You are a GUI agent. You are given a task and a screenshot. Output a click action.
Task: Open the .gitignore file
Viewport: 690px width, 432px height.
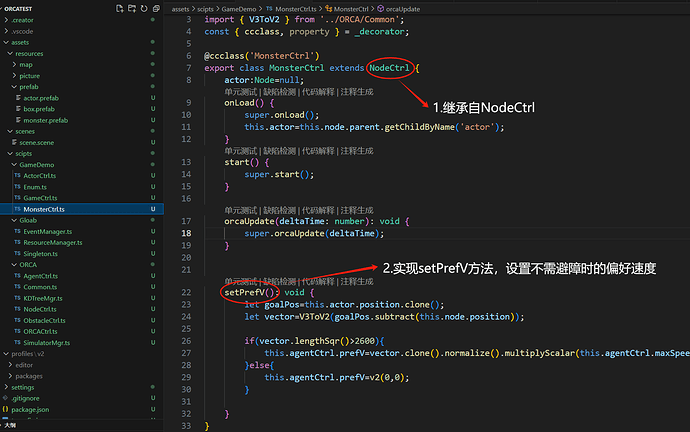(x=25, y=398)
